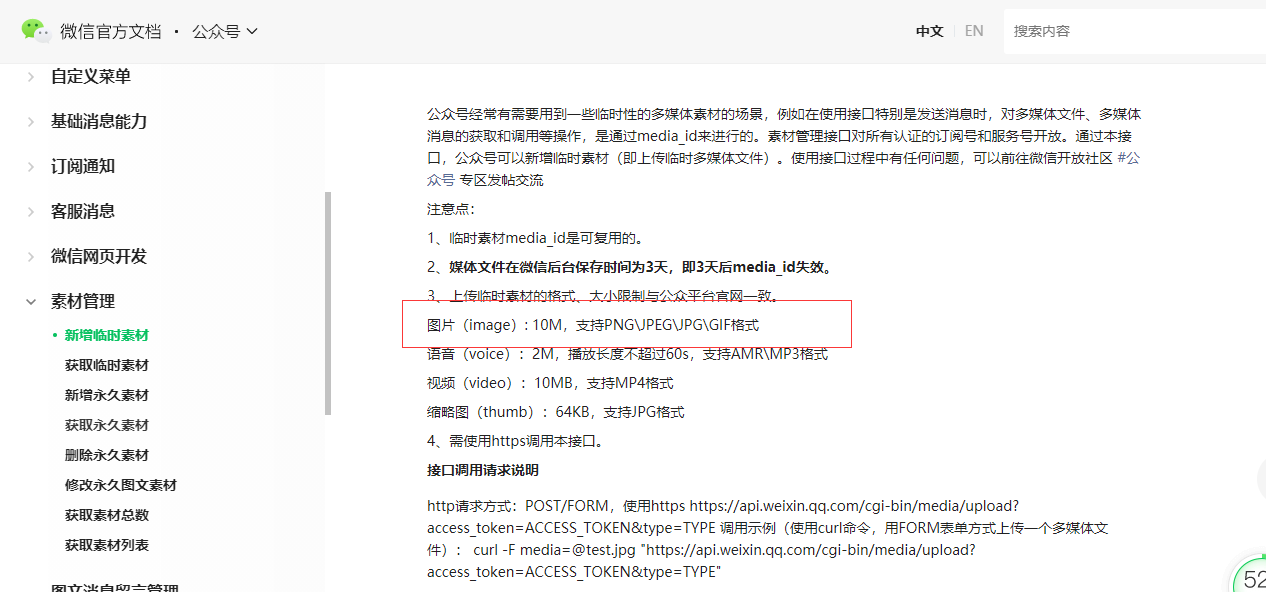Expand the 自定义菜单 section
The width and height of the screenshot is (1266, 592).
point(90,77)
